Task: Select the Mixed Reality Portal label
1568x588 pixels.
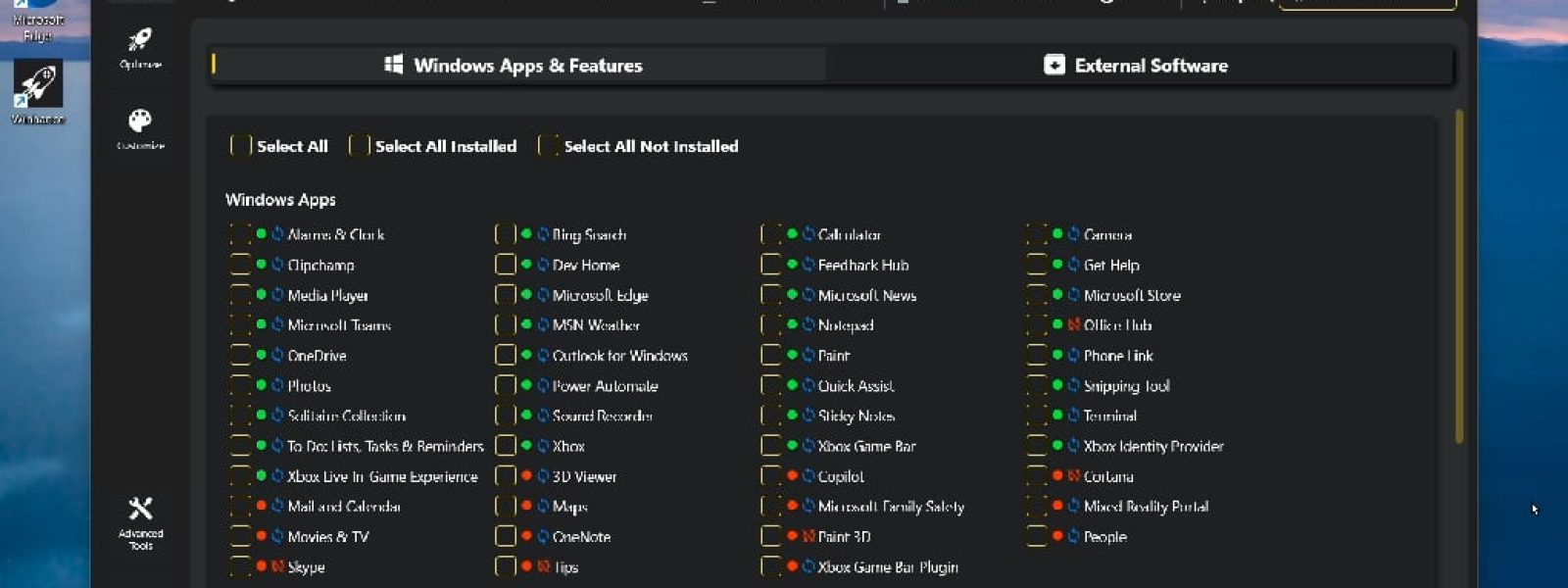Action: pos(1147,507)
